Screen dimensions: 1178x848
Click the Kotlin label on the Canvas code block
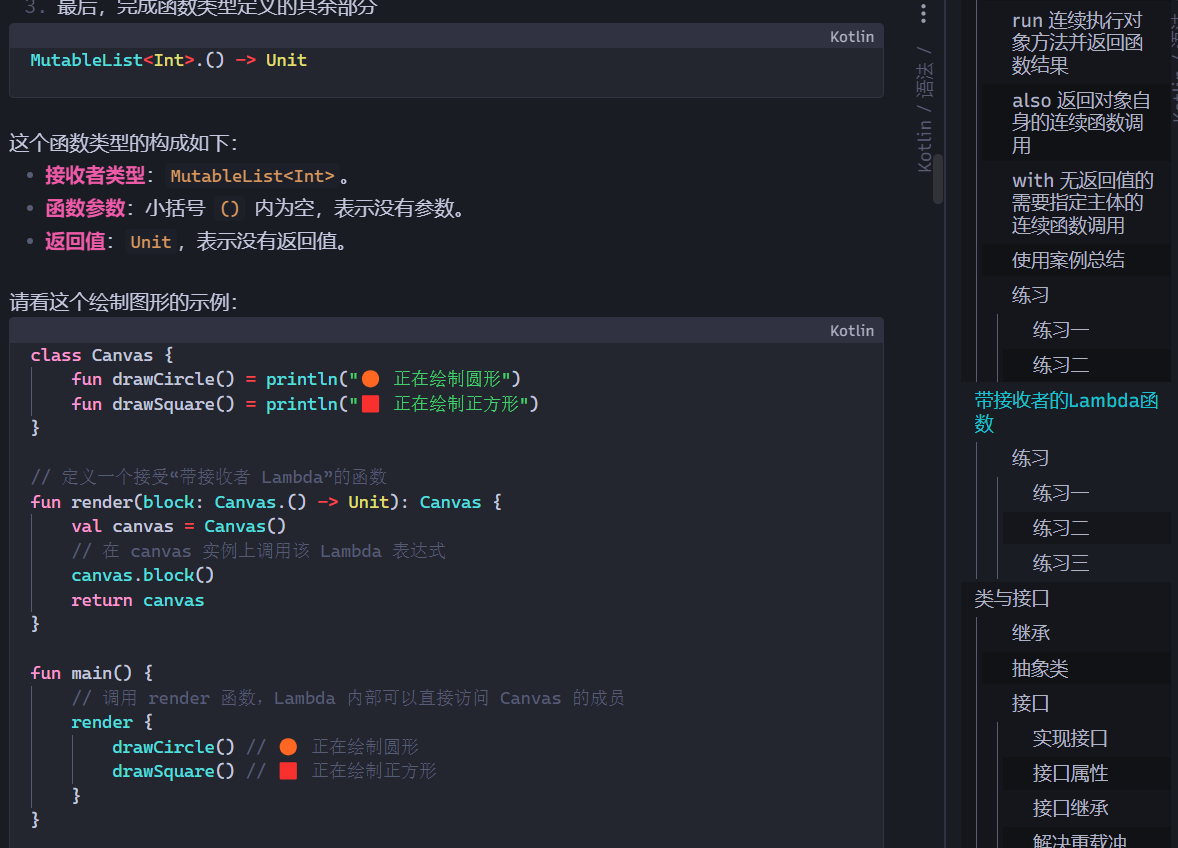(851, 331)
